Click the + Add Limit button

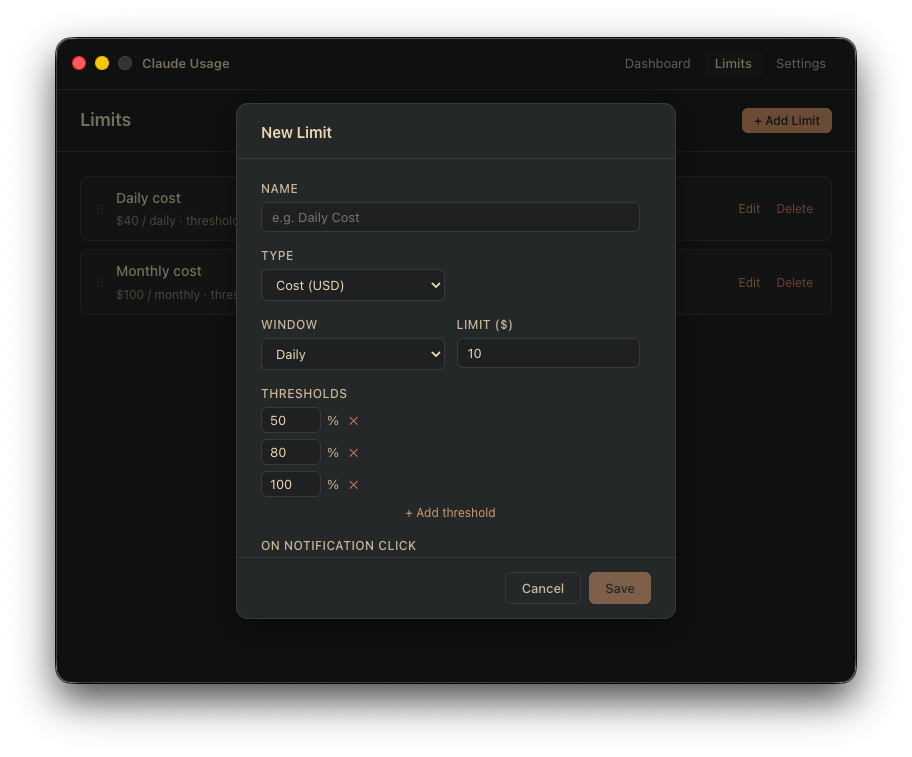pos(786,120)
